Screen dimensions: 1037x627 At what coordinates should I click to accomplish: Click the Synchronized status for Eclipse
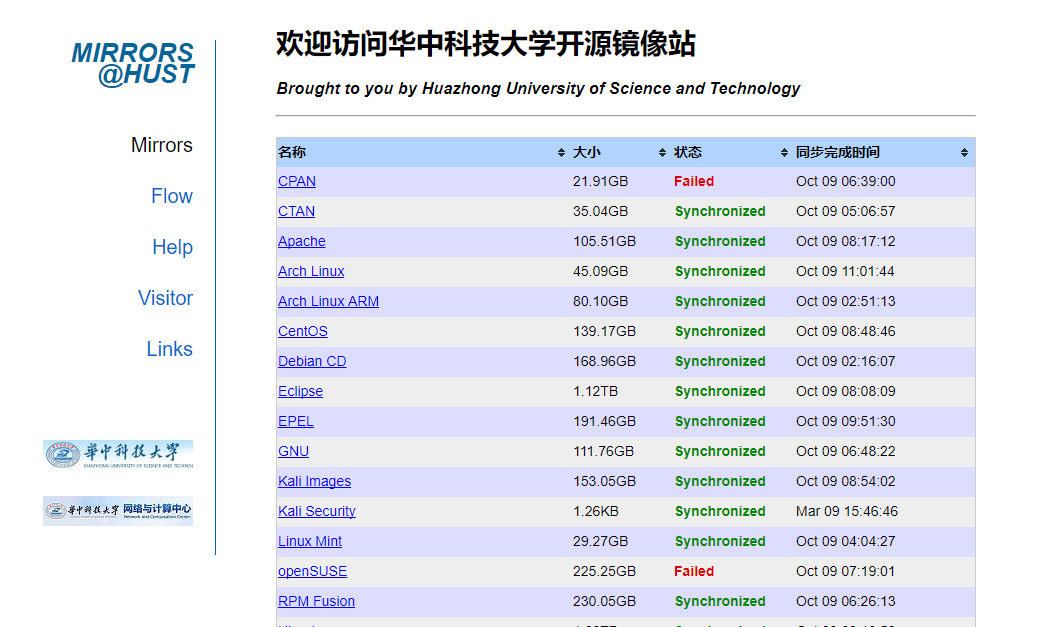pos(720,391)
